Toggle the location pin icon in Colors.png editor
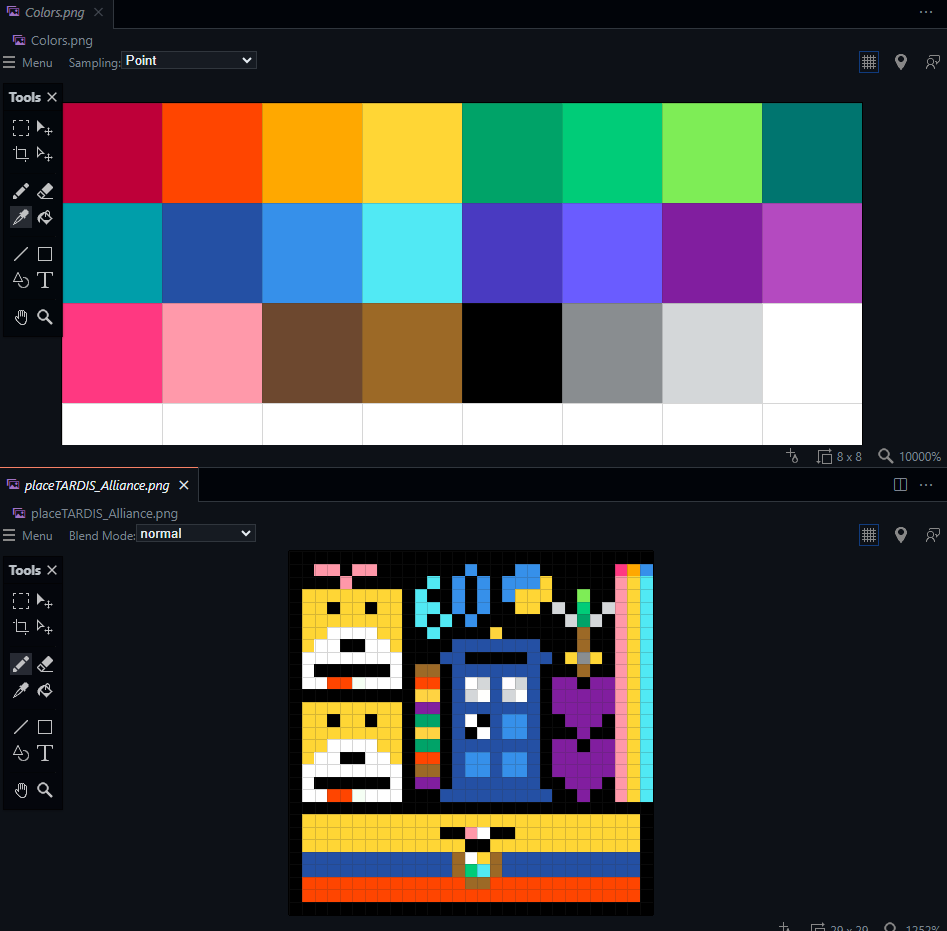Screen dimensions: 947x931 click(900, 62)
